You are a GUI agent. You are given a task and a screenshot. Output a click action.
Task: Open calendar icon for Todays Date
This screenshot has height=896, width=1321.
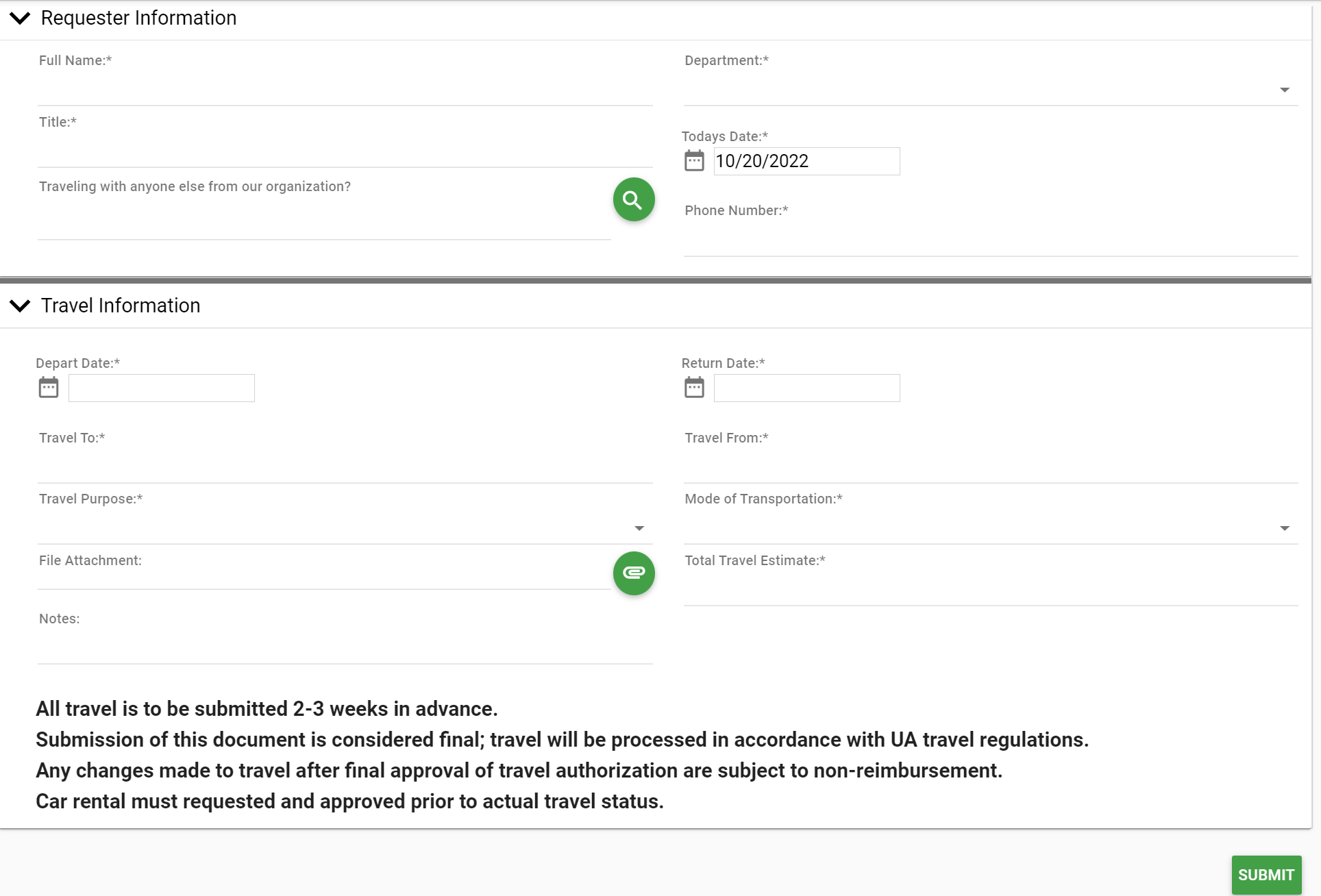point(694,161)
